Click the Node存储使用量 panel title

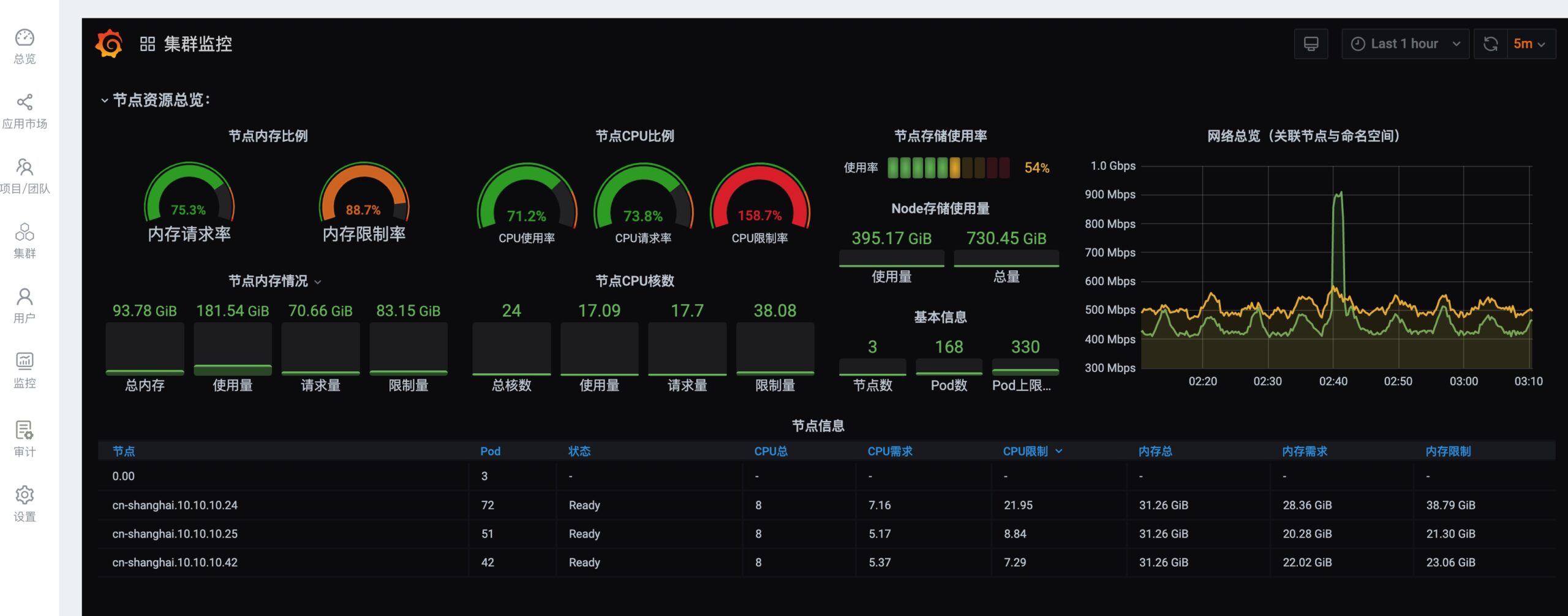[941, 208]
